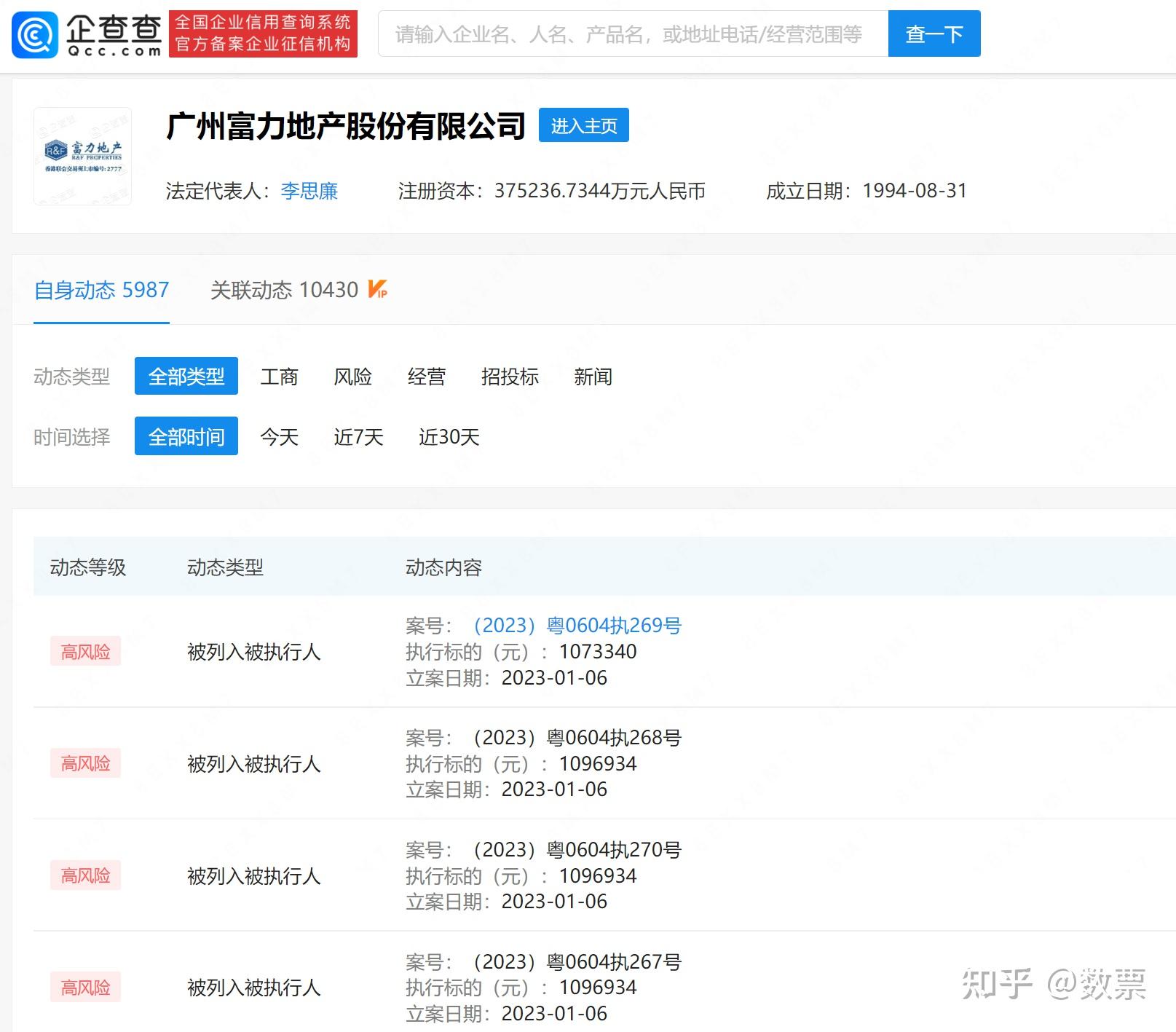
Task: Click amount 1096934 in 执268号 row
Action: pyautogui.click(x=598, y=764)
